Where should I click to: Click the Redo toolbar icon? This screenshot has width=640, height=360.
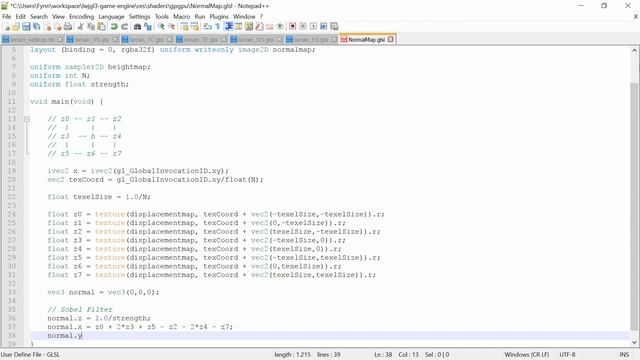(x=124, y=27)
